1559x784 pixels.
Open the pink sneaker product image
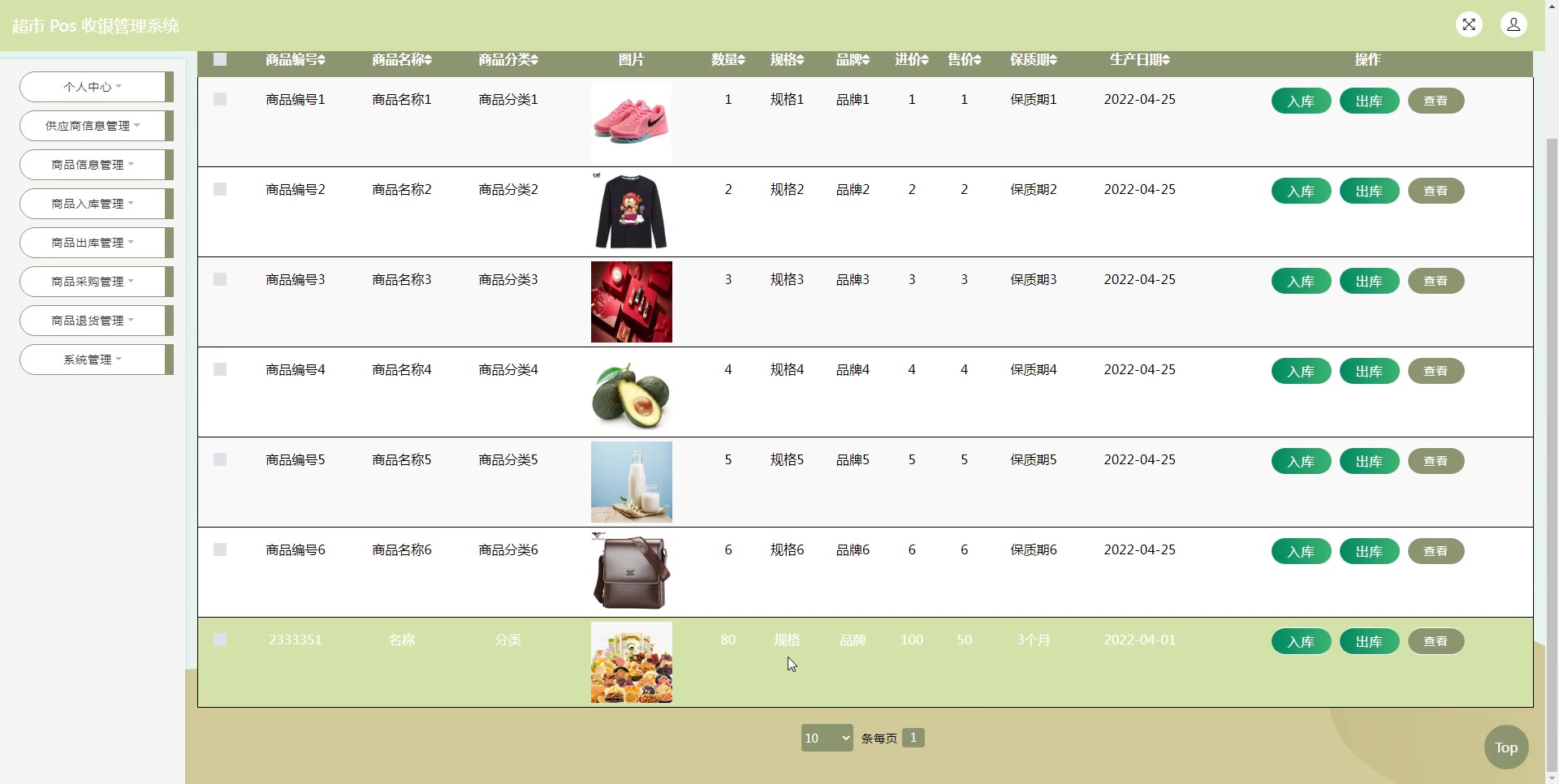(632, 122)
